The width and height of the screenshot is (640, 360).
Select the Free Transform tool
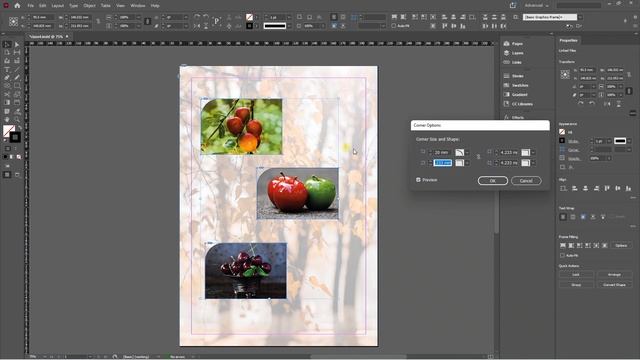(x=17, y=94)
